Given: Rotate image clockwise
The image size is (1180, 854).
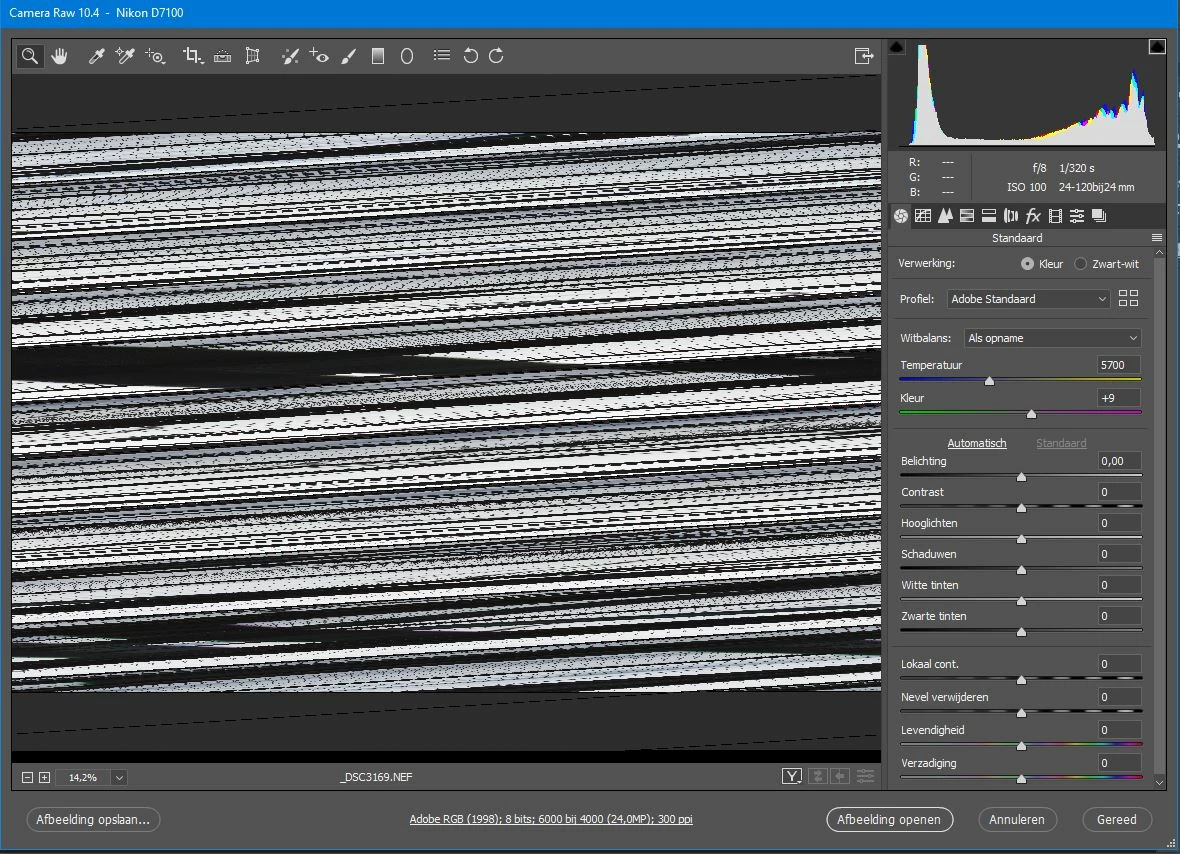Looking at the screenshot, I should 497,56.
